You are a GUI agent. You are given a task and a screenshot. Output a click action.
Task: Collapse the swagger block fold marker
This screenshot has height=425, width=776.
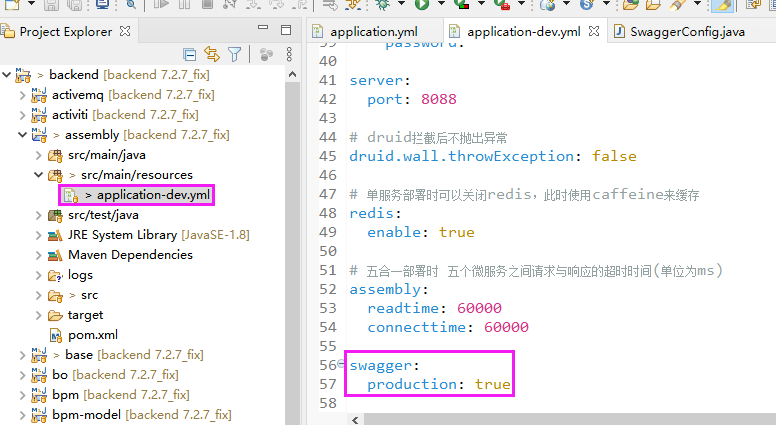[342, 365]
